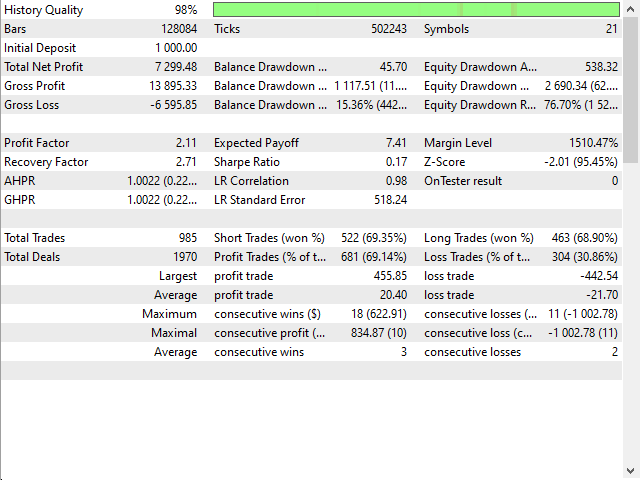Select Profit Factor value 2.11
The image size is (640, 480).
click(186, 143)
